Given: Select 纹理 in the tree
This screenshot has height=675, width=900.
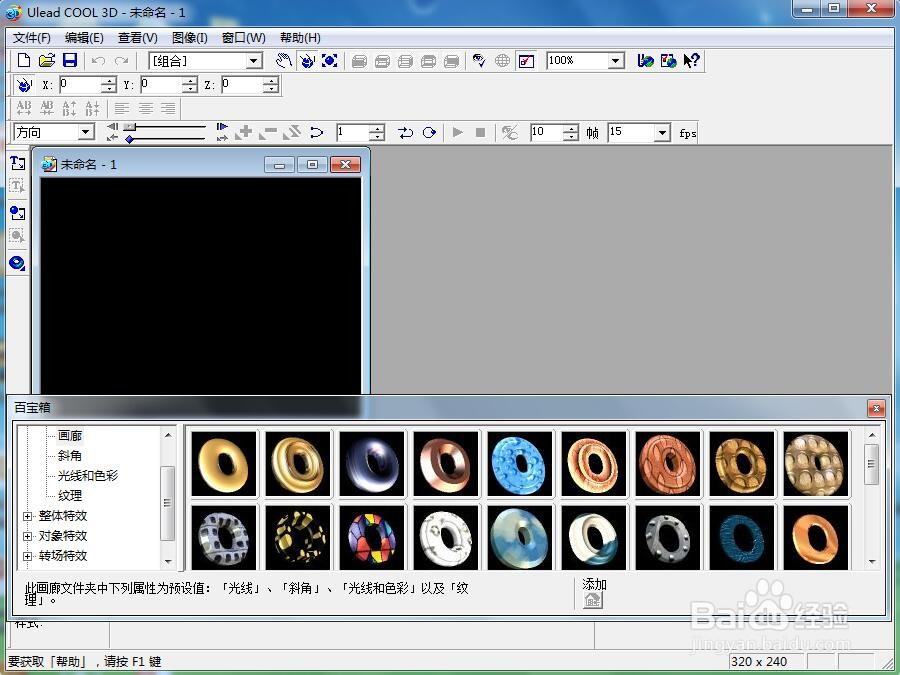Looking at the screenshot, I should click(70, 496).
